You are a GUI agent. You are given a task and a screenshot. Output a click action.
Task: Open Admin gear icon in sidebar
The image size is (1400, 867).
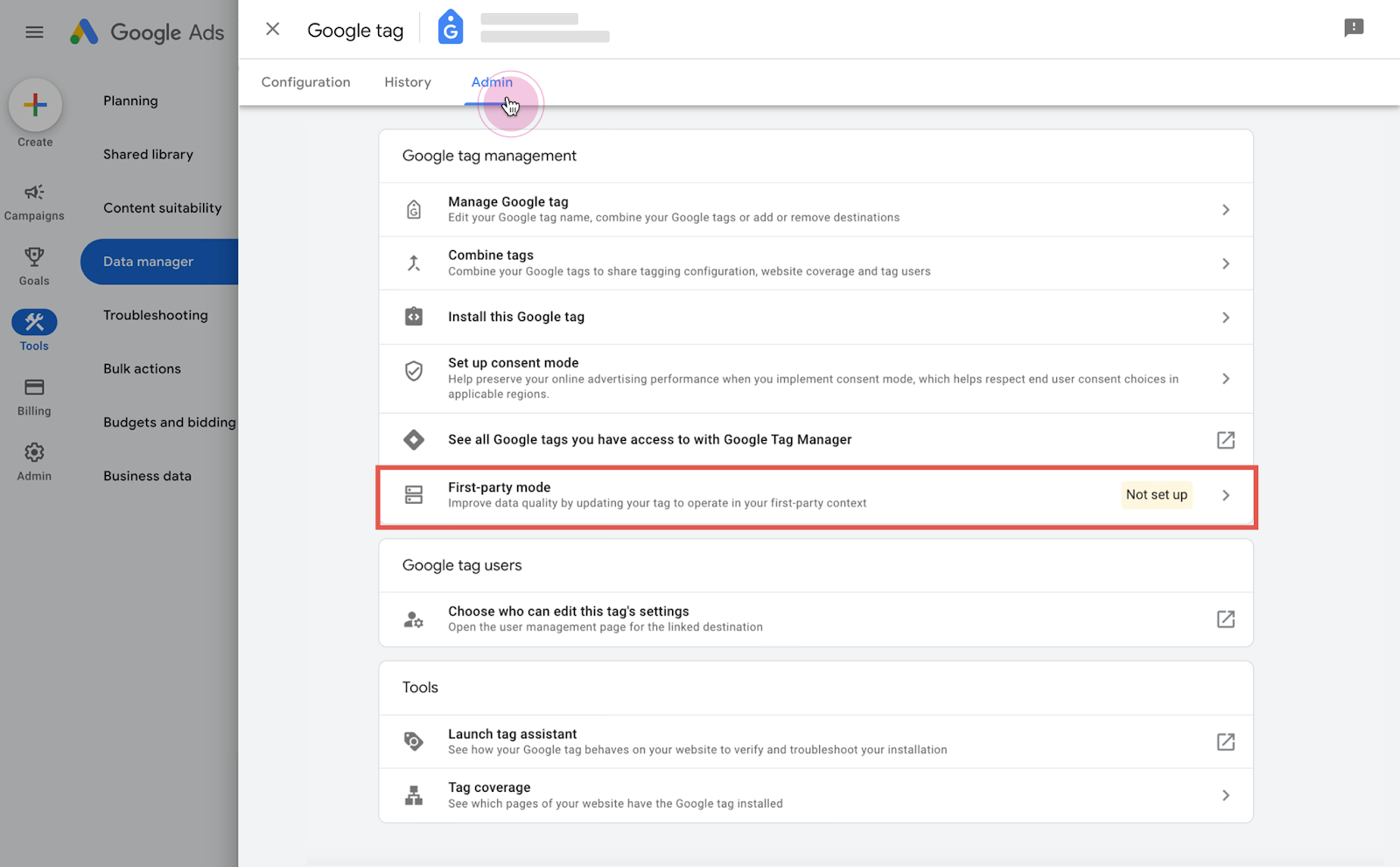pyautogui.click(x=34, y=452)
